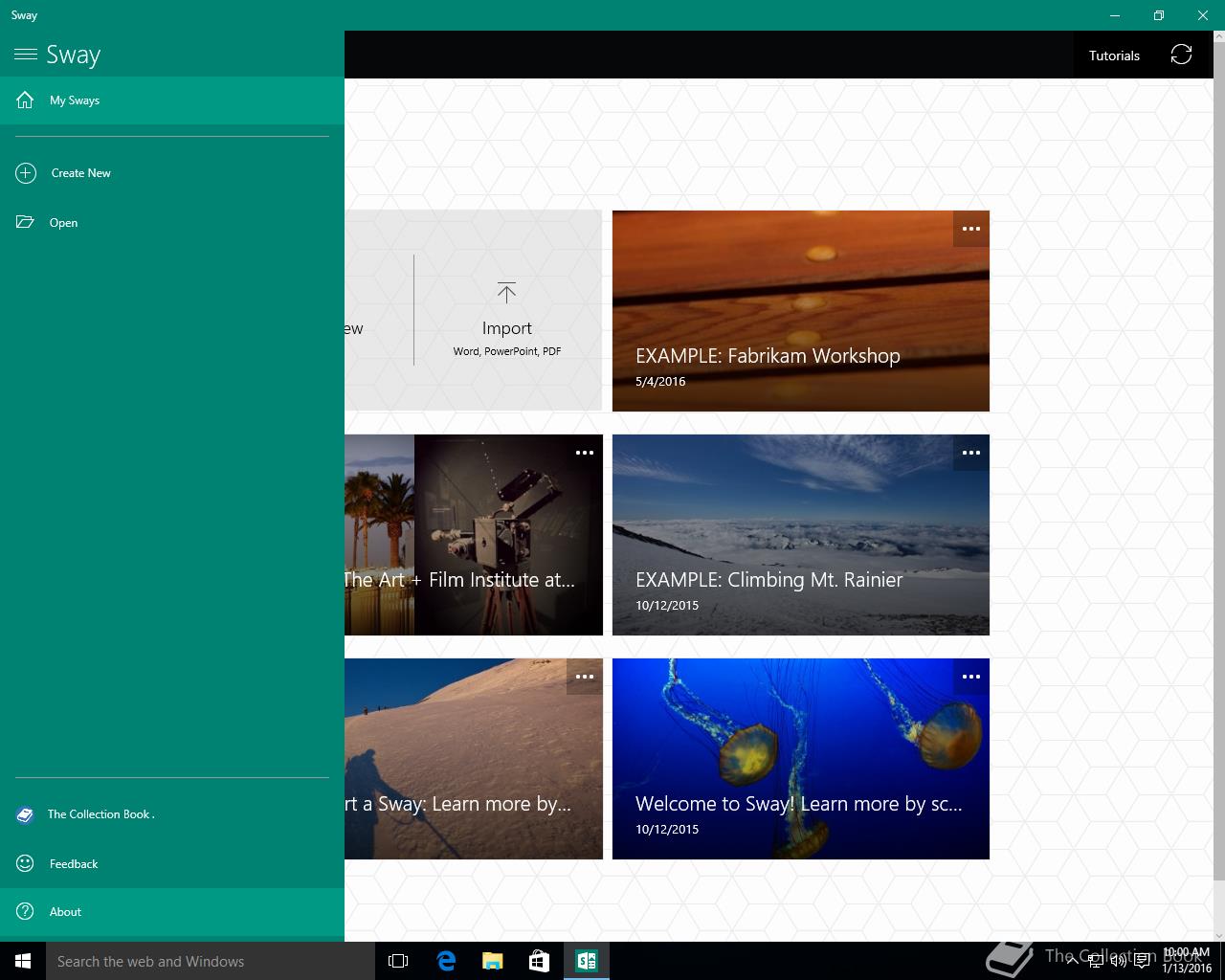This screenshot has height=980, width=1225.
Task: Open Feedback from the sidebar
Action: click(172, 864)
